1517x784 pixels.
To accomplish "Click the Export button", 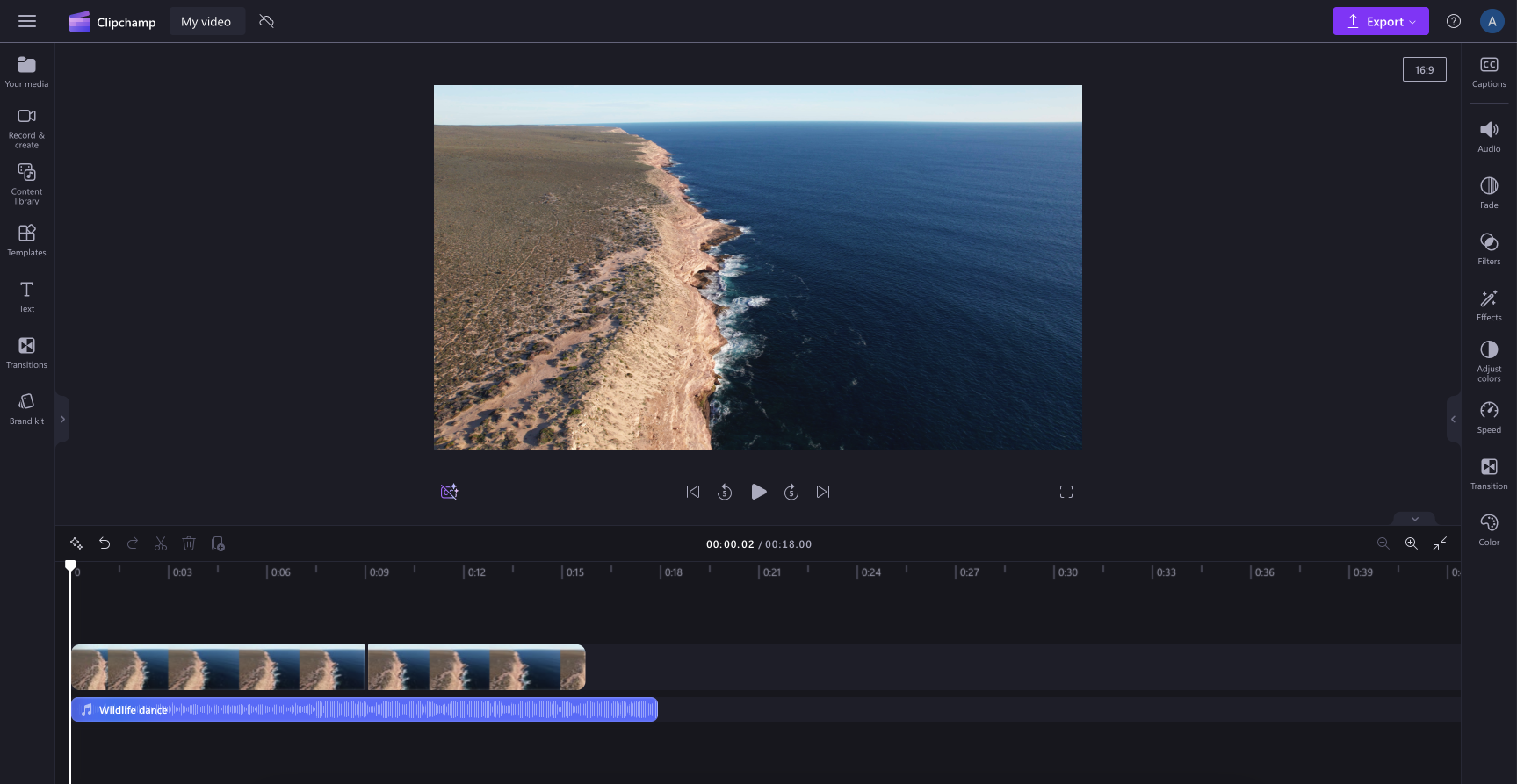I will click(1380, 21).
